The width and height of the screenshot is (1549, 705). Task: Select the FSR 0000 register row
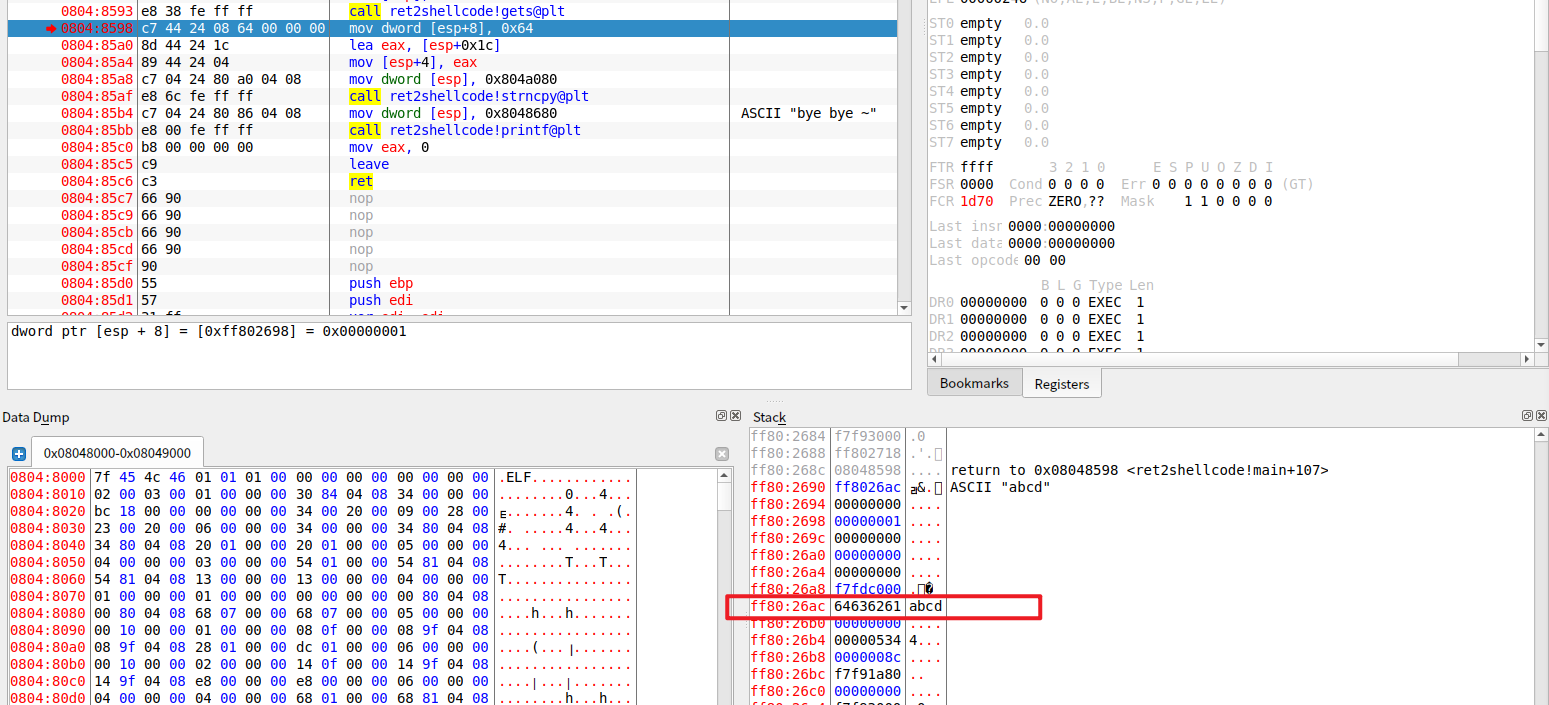pyautogui.click(x=1121, y=184)
